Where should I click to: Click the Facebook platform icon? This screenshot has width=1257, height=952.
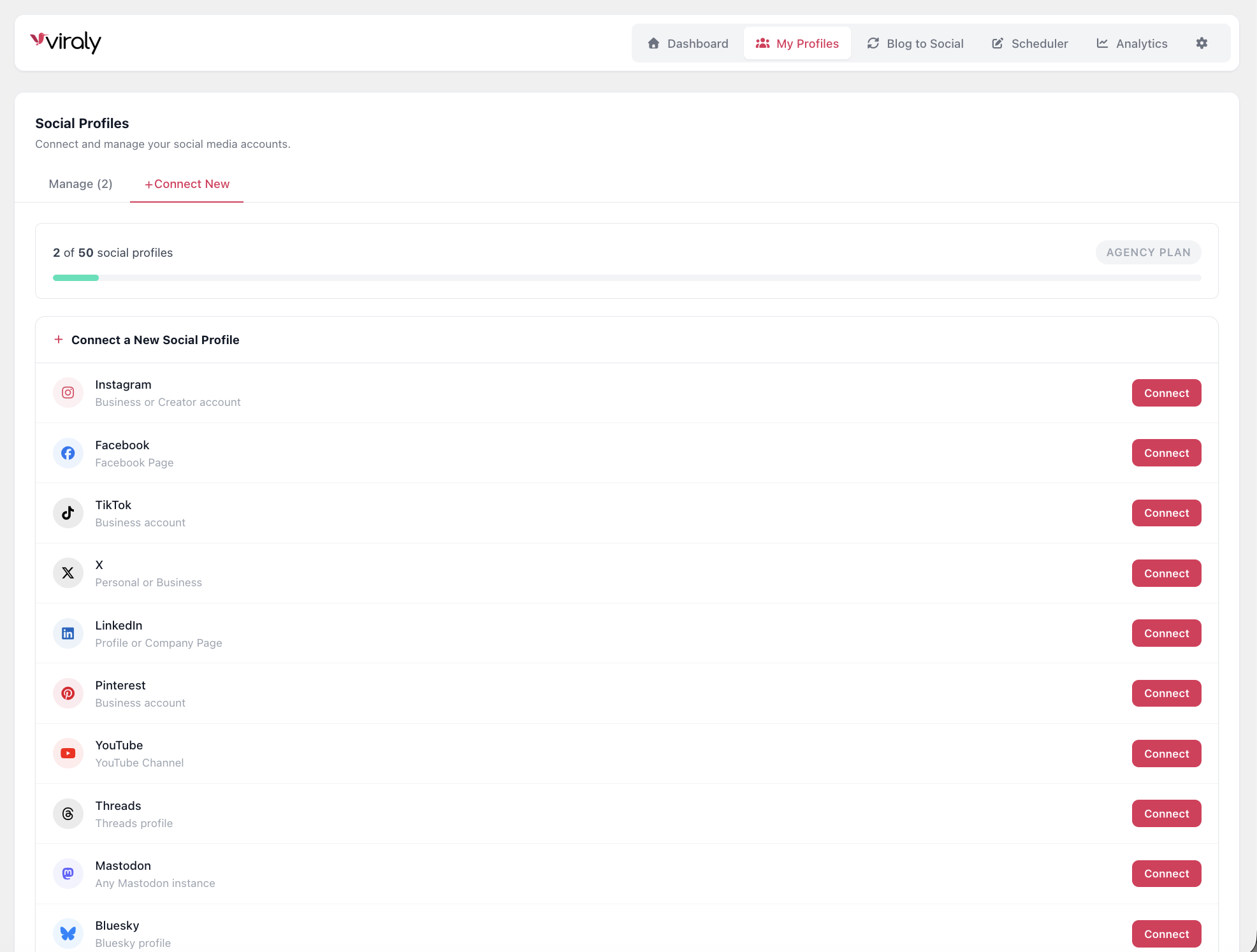point(68,452)
